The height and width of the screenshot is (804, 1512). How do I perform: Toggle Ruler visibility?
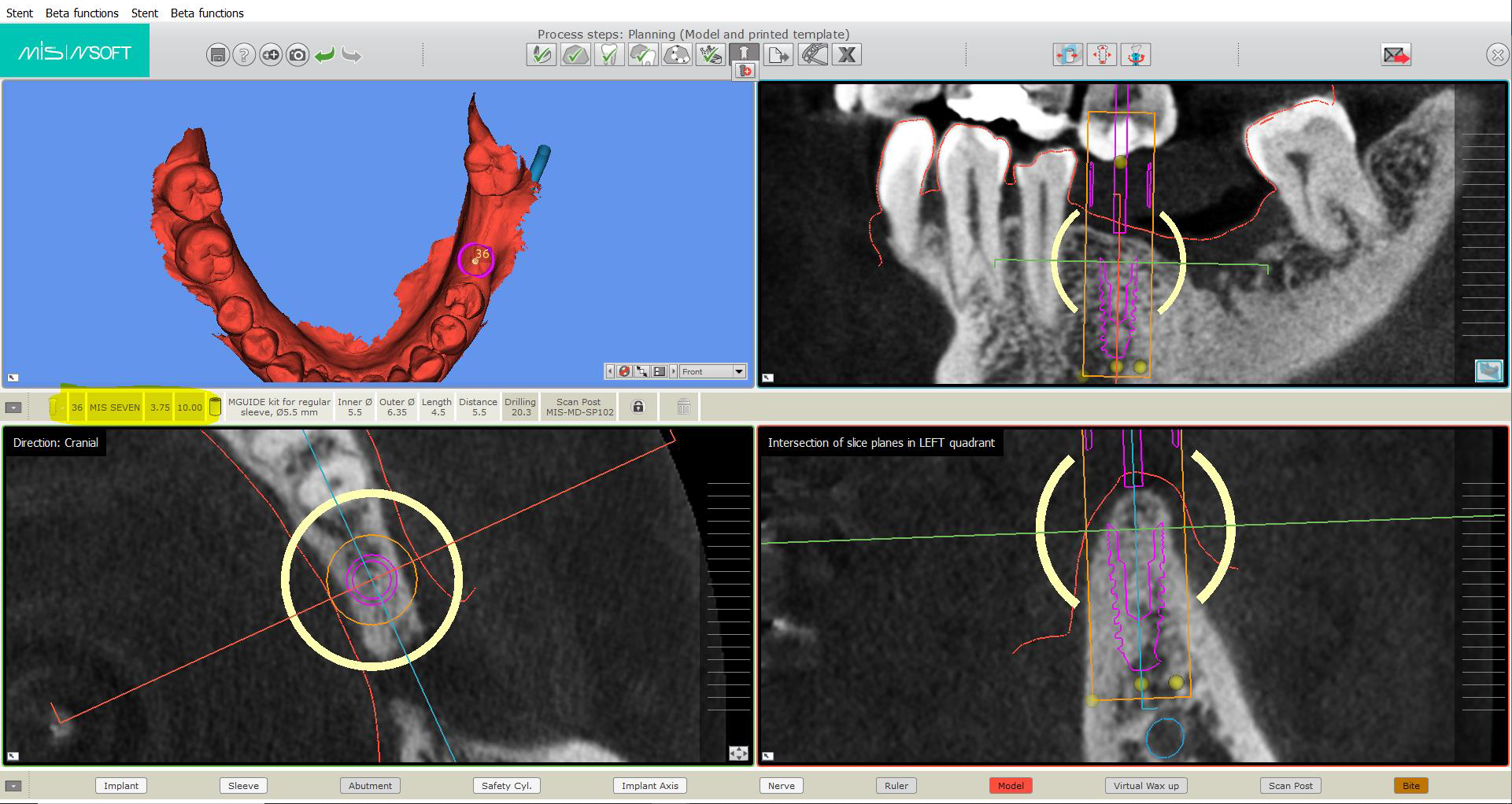pyautogui.click(x=896, y=786)
